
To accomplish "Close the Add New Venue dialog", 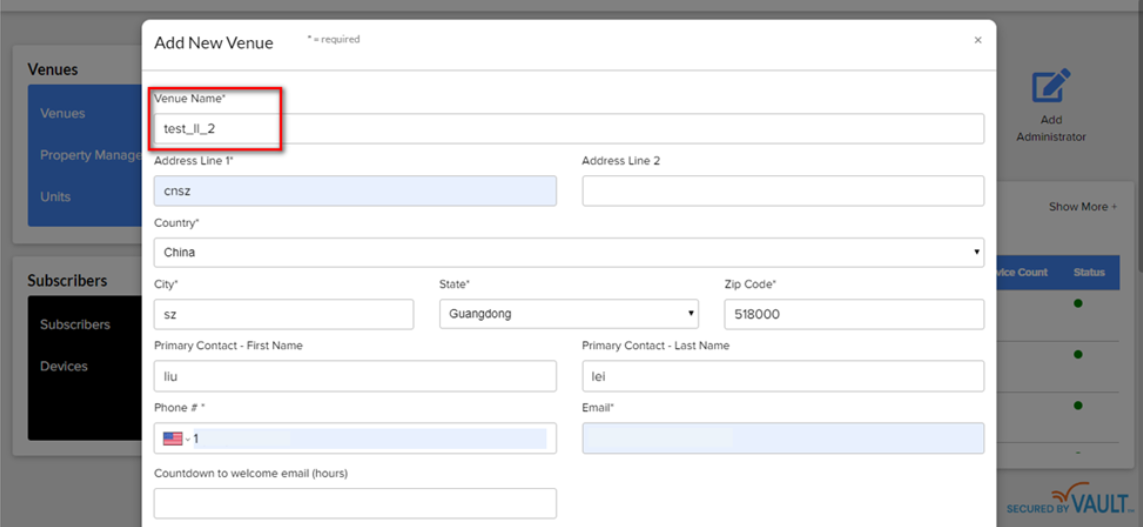I will 977,40.
